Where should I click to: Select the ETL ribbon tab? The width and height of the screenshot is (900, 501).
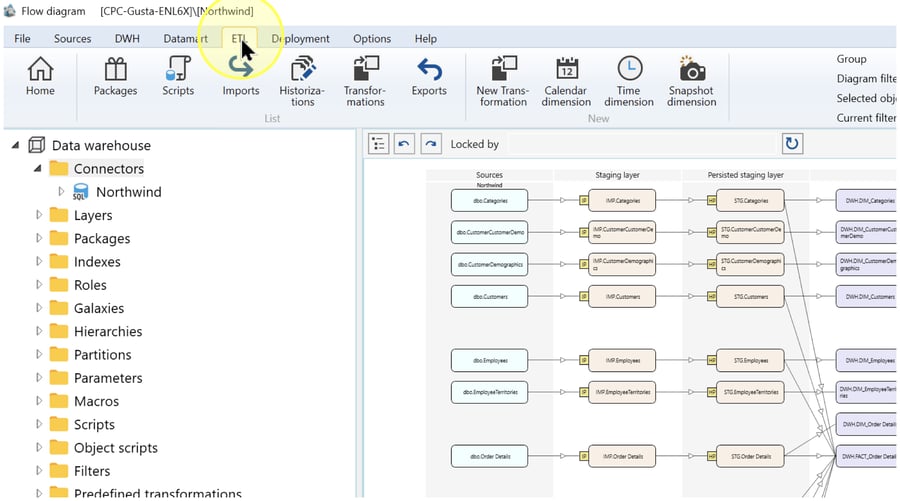[239, 38]
